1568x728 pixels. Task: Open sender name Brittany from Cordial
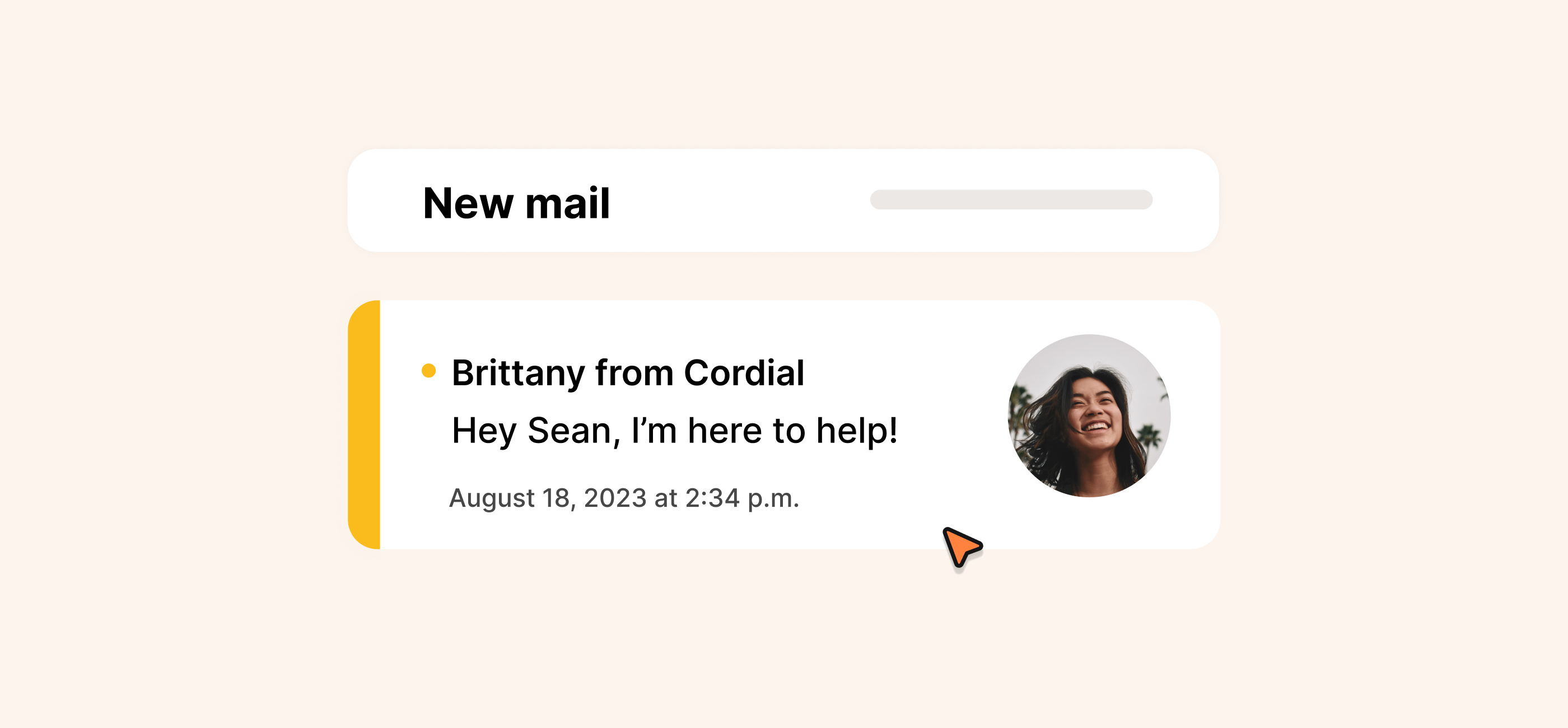tap(628, 373)
